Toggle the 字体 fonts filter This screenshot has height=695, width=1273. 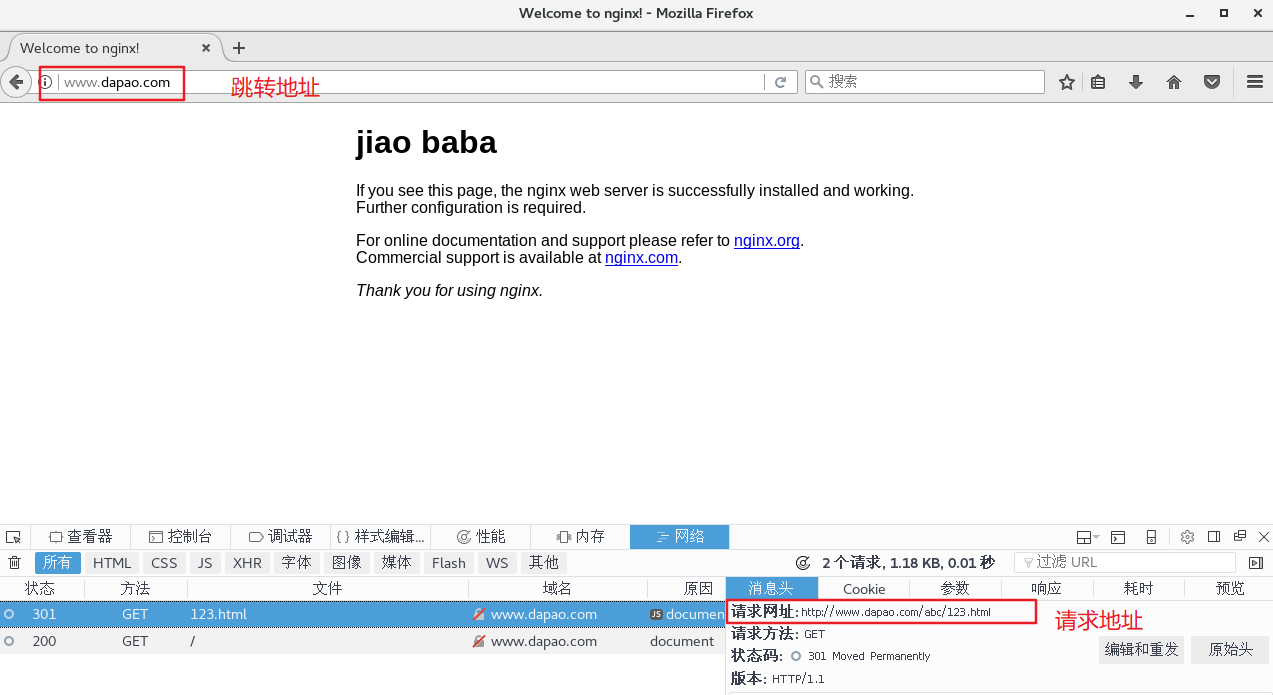tap(296, 563)
